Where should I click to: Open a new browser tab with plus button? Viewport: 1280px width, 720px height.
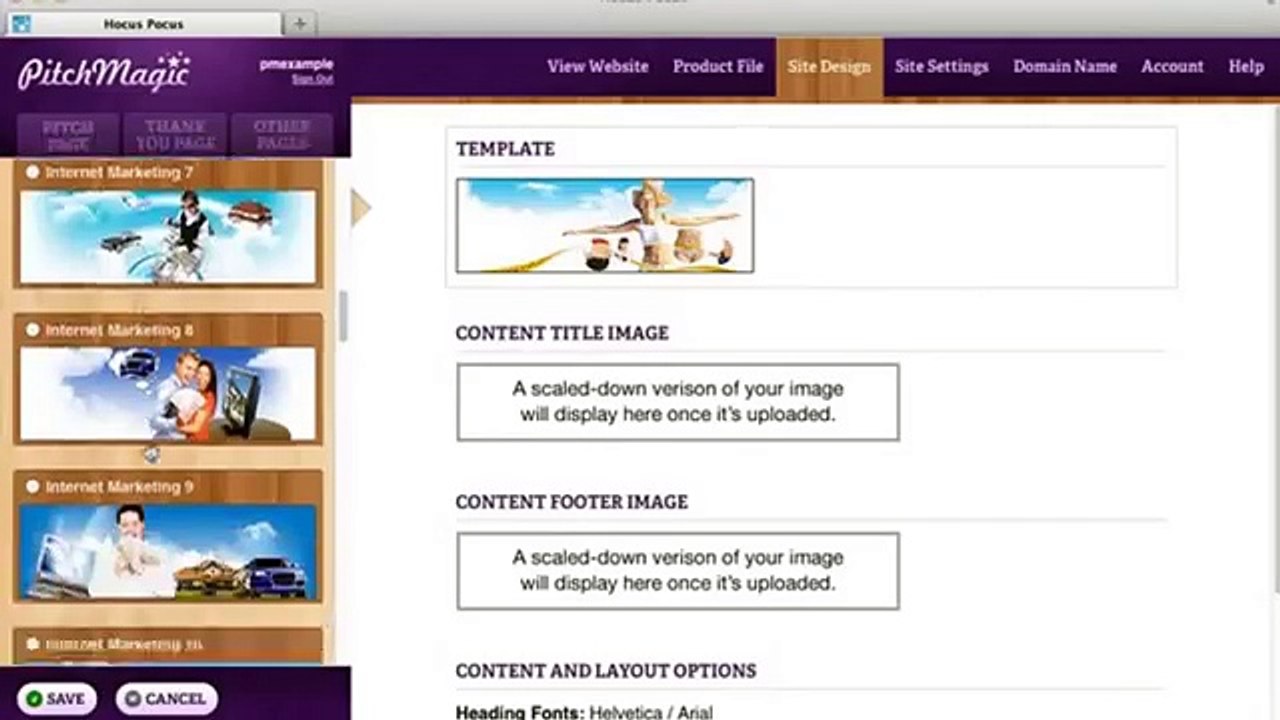pos(299,23)
